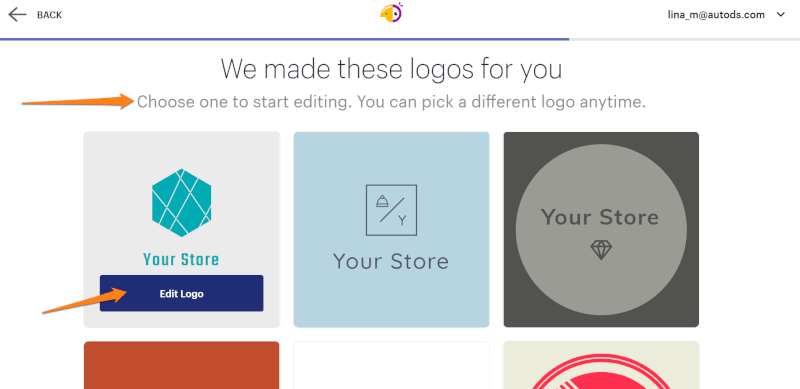Screen dimensions: 800x389
Task: Click the lina_m@autods.com account email
Action: 716,15
